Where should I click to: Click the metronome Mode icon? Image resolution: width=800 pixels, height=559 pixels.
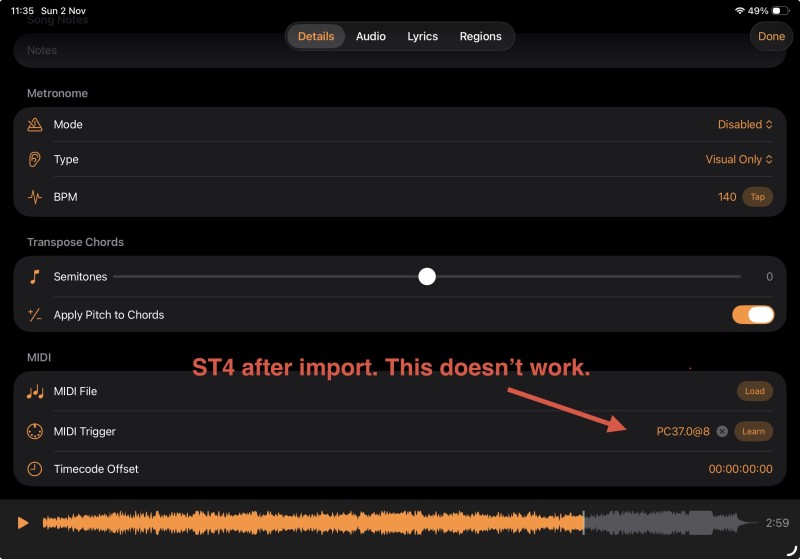pos(35,125)
